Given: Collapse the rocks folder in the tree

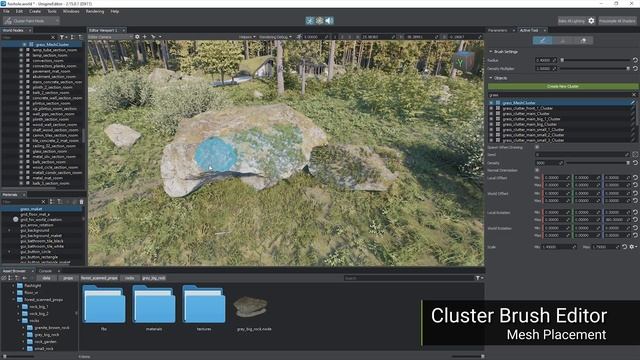Looking at the screenshot, I should coord(18,321).
